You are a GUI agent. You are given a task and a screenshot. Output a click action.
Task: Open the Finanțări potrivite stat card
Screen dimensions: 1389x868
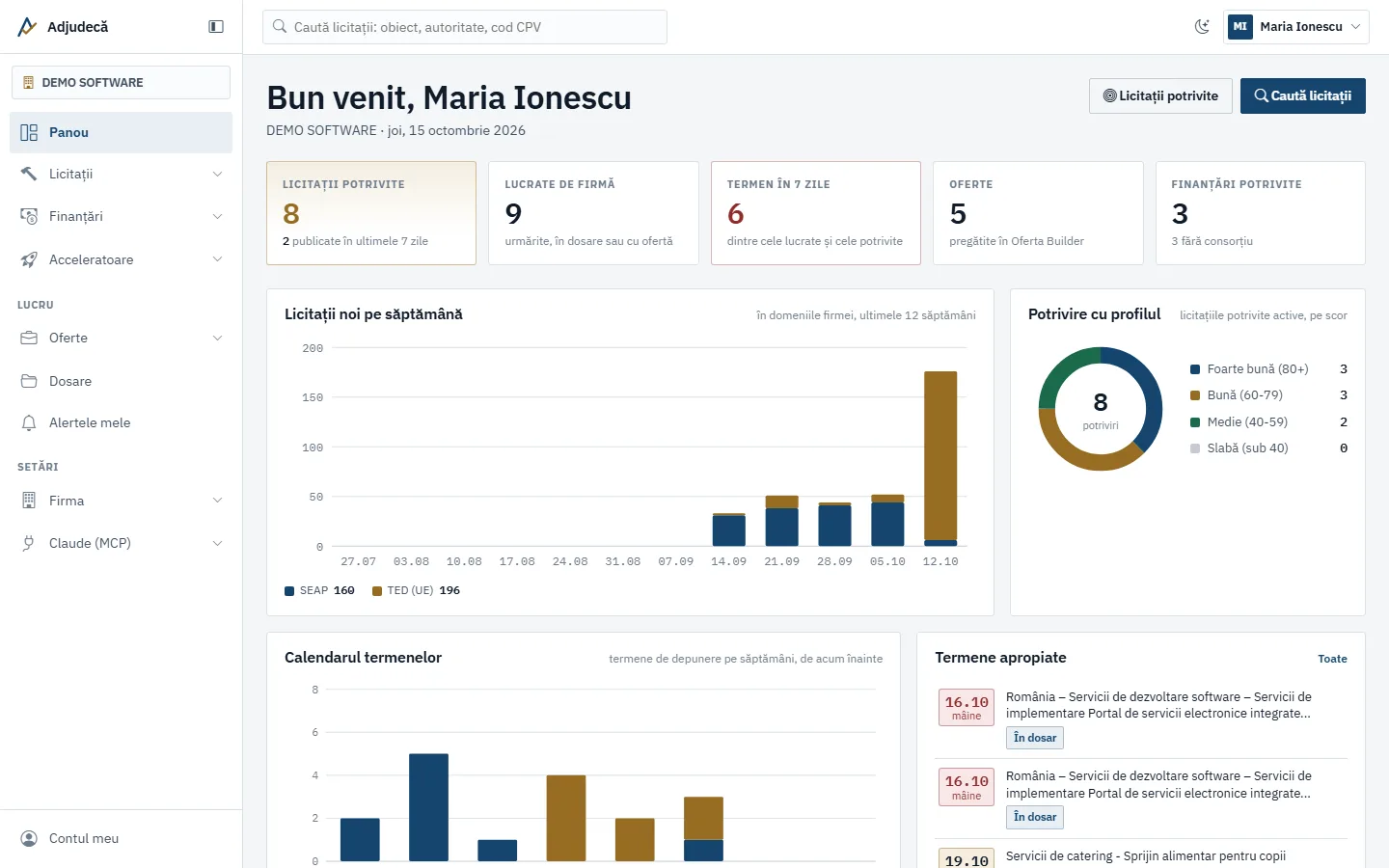(x=1260, y=213)
